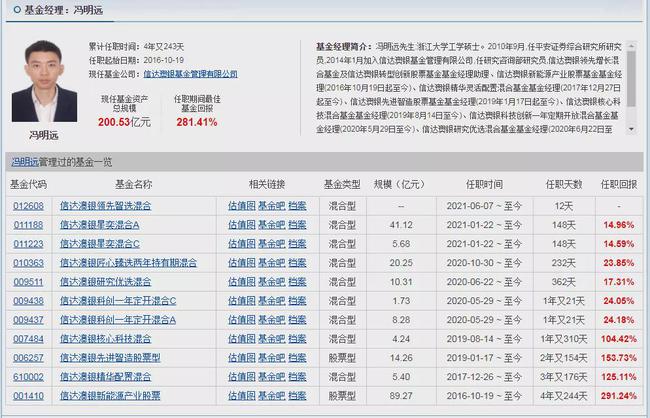Screen dimensions: 650x418
Task: Click the fund manager portrait photo
Action: [44, 81]
